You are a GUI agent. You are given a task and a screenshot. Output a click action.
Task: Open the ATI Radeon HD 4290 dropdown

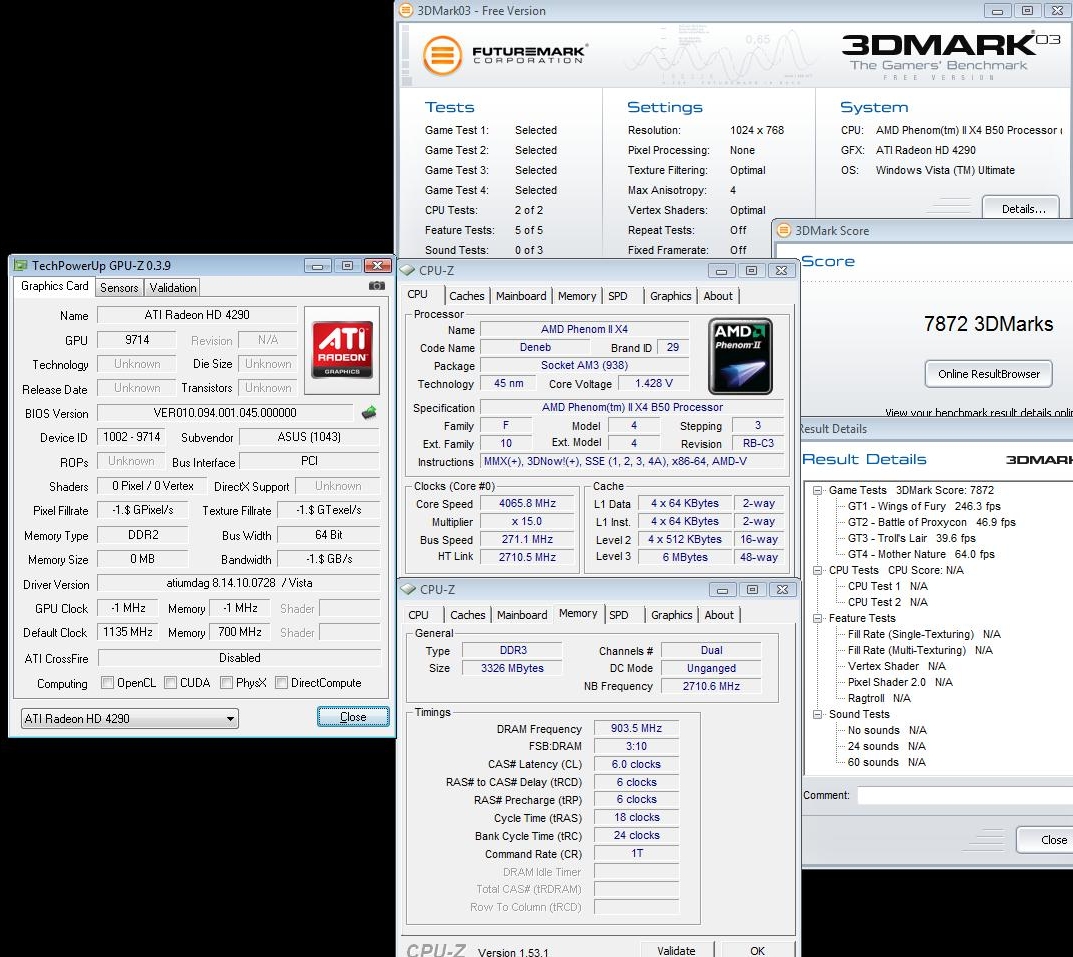(129, 718)
